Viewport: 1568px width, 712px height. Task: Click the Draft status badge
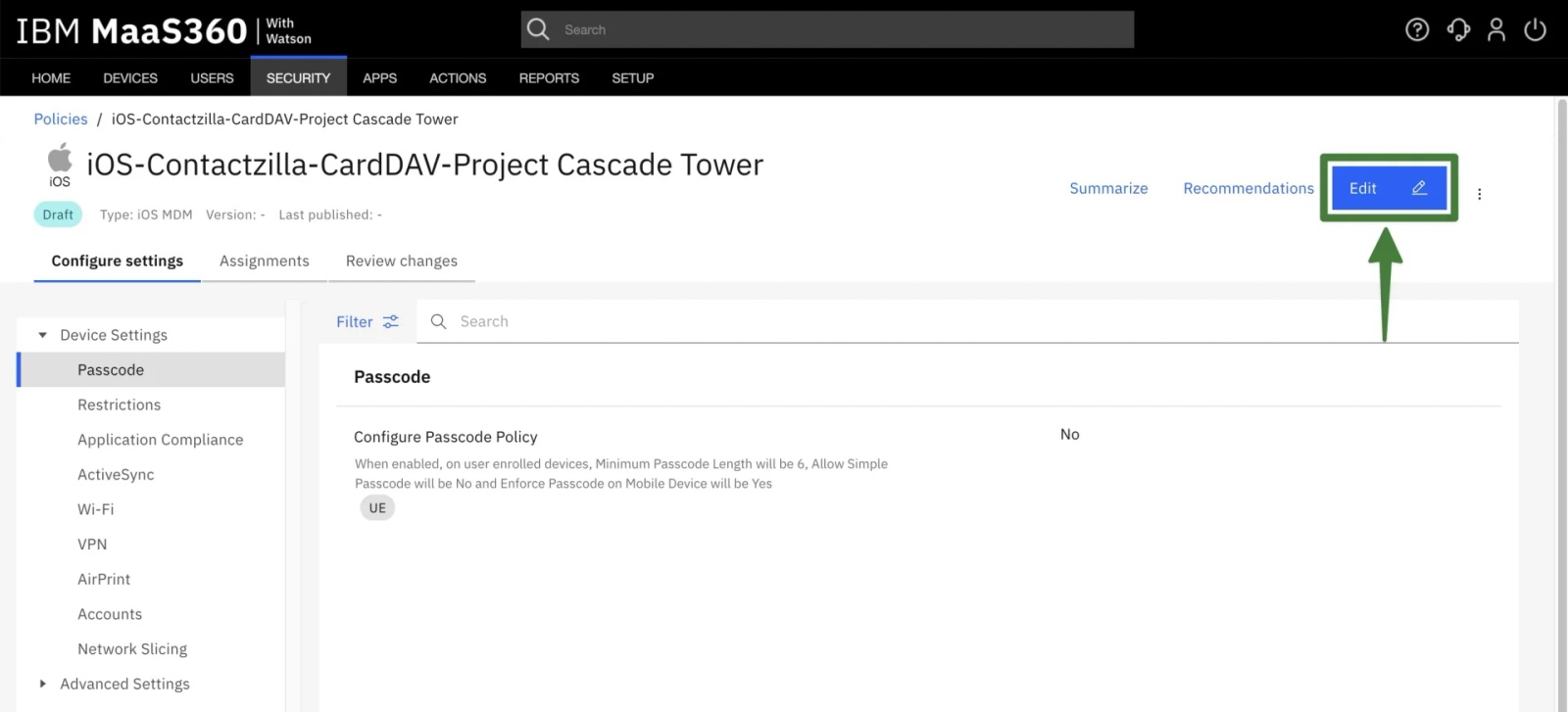58,214
